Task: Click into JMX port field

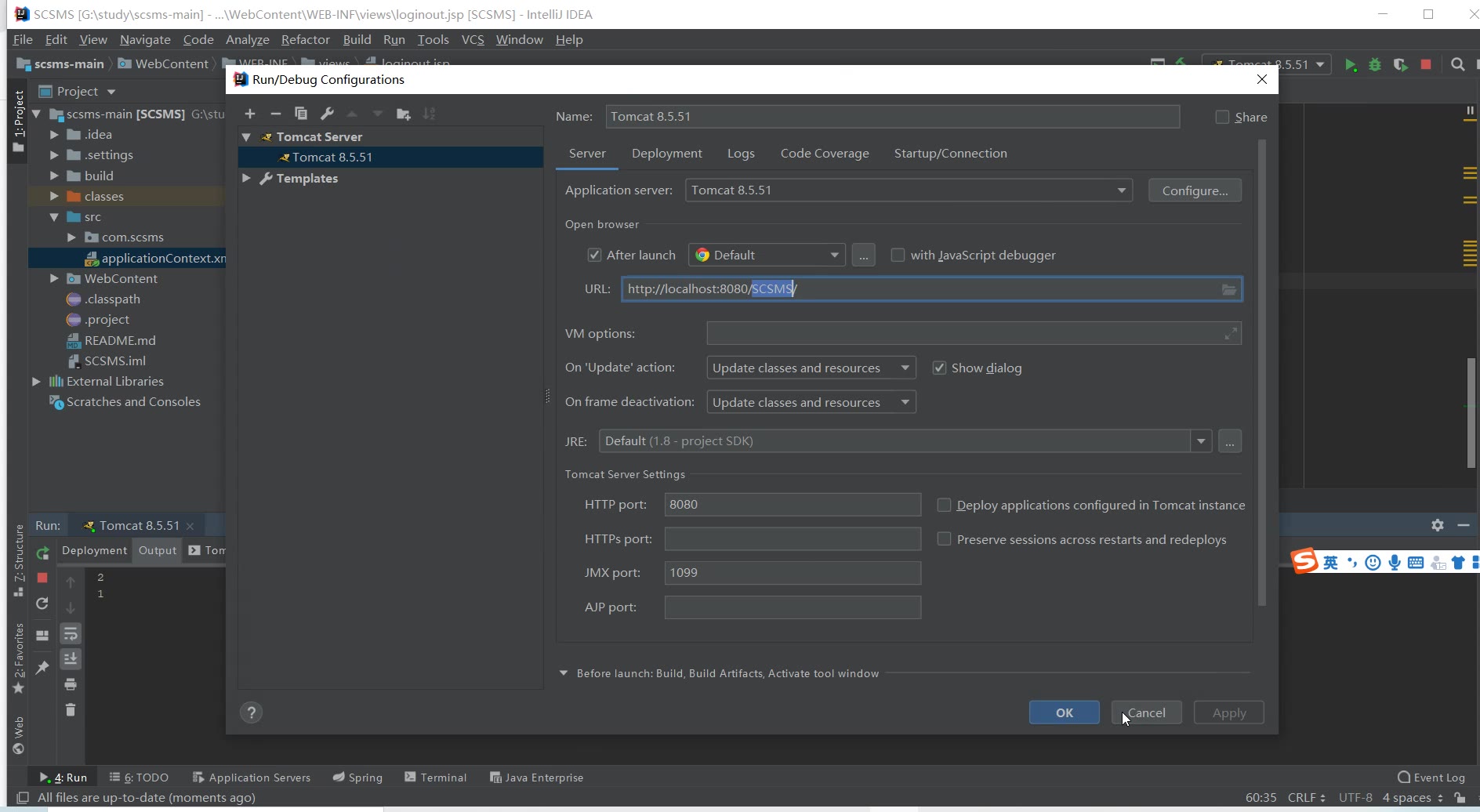Action: coord(793,573)
